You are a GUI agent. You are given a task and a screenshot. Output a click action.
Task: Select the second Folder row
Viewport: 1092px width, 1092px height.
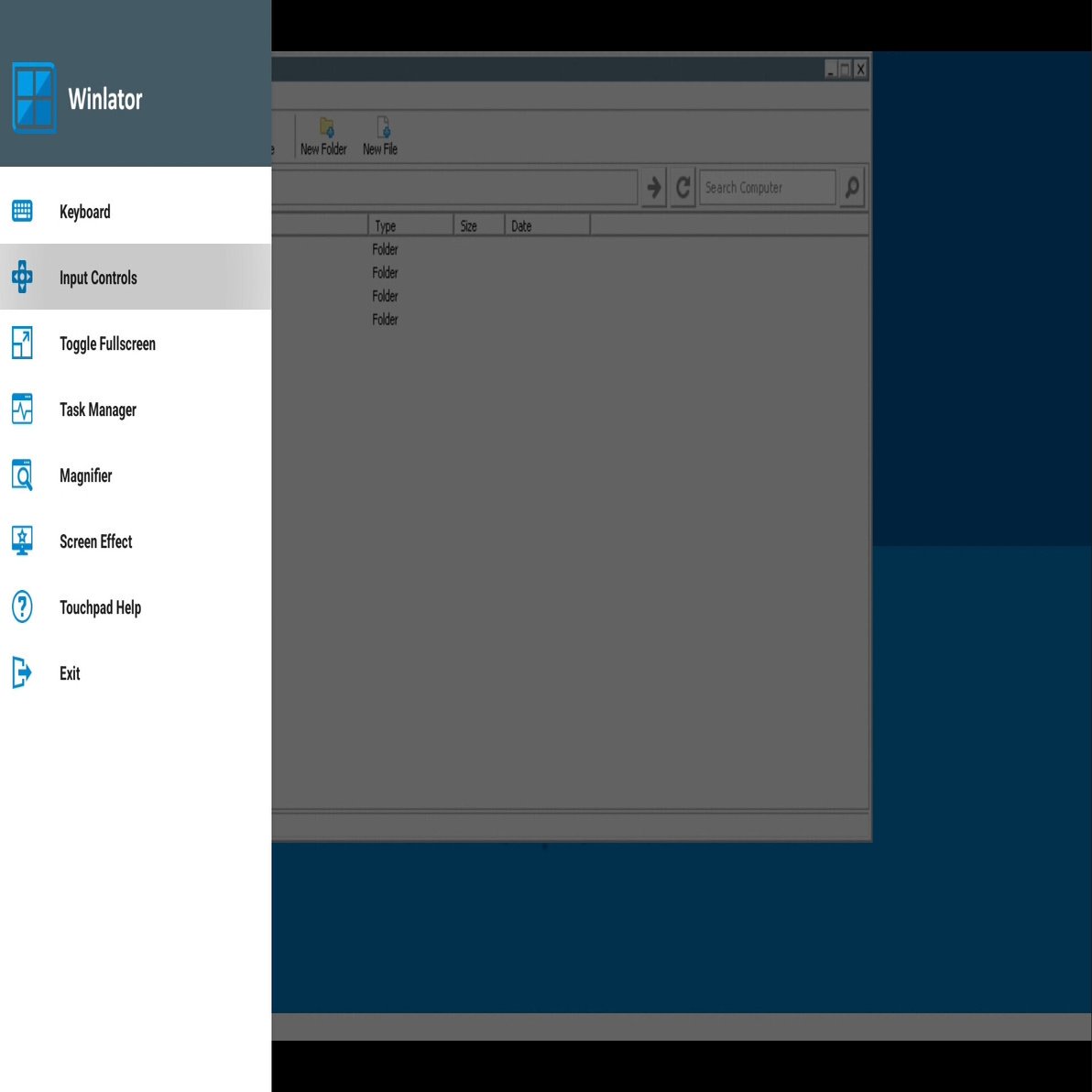click(x=570, y=272)
